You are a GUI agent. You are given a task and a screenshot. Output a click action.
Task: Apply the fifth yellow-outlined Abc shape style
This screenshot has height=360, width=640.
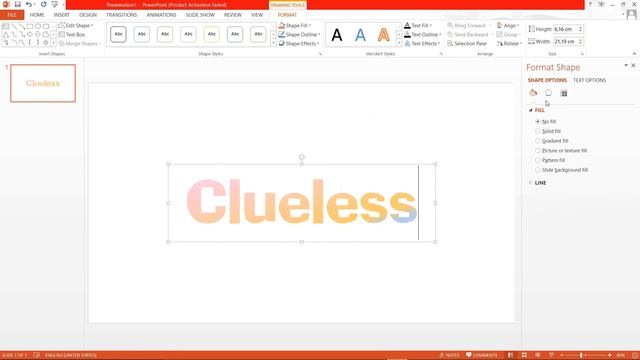(x=211, y=34)
